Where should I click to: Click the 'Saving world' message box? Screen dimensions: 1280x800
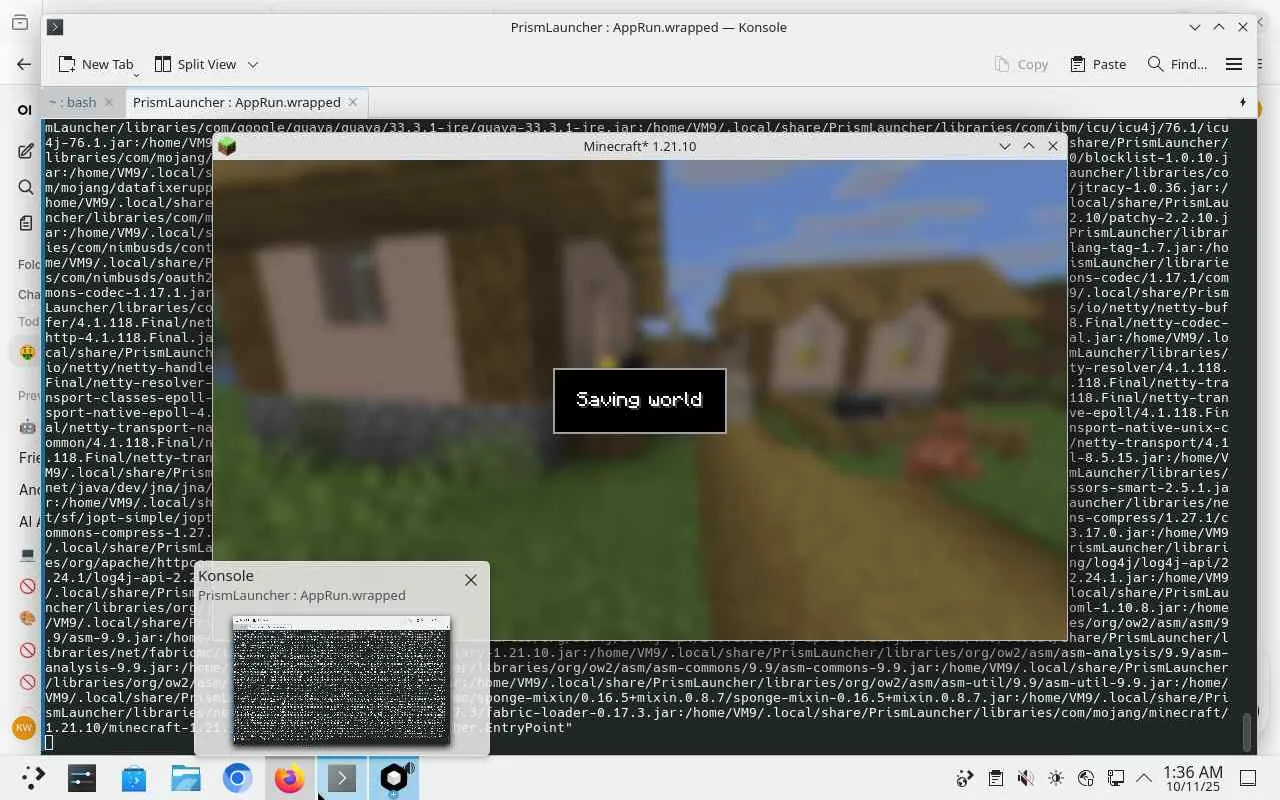pyautogui.click(x=640, y=400)
